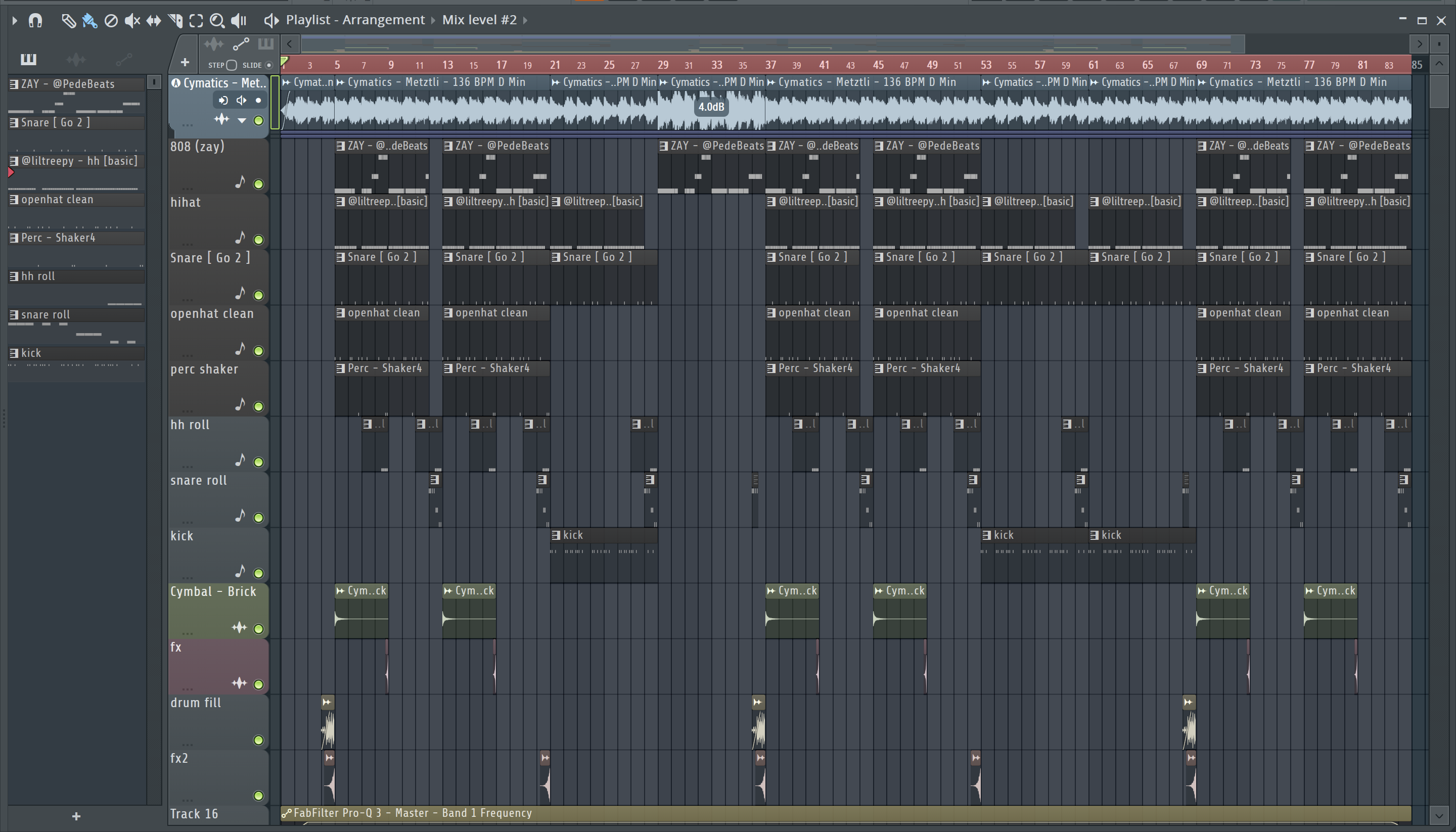Viewport: 1456px width, 832px height.
Task: Open the first drum fill clip menu
Action: click(x=328, y=702)
